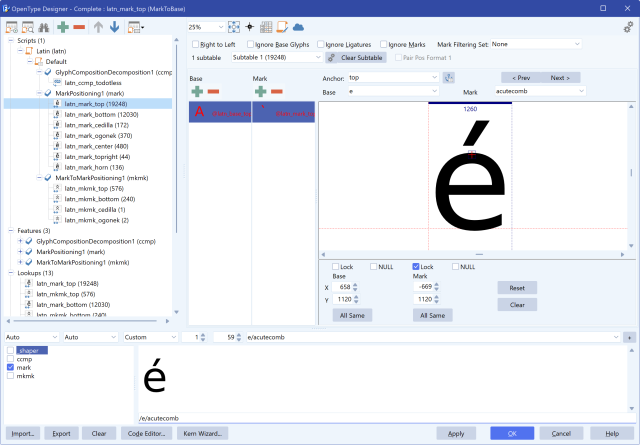Enable the mkmk feature checkbox
This screenshot has width=640, height=445.
[x=11, y=376]
